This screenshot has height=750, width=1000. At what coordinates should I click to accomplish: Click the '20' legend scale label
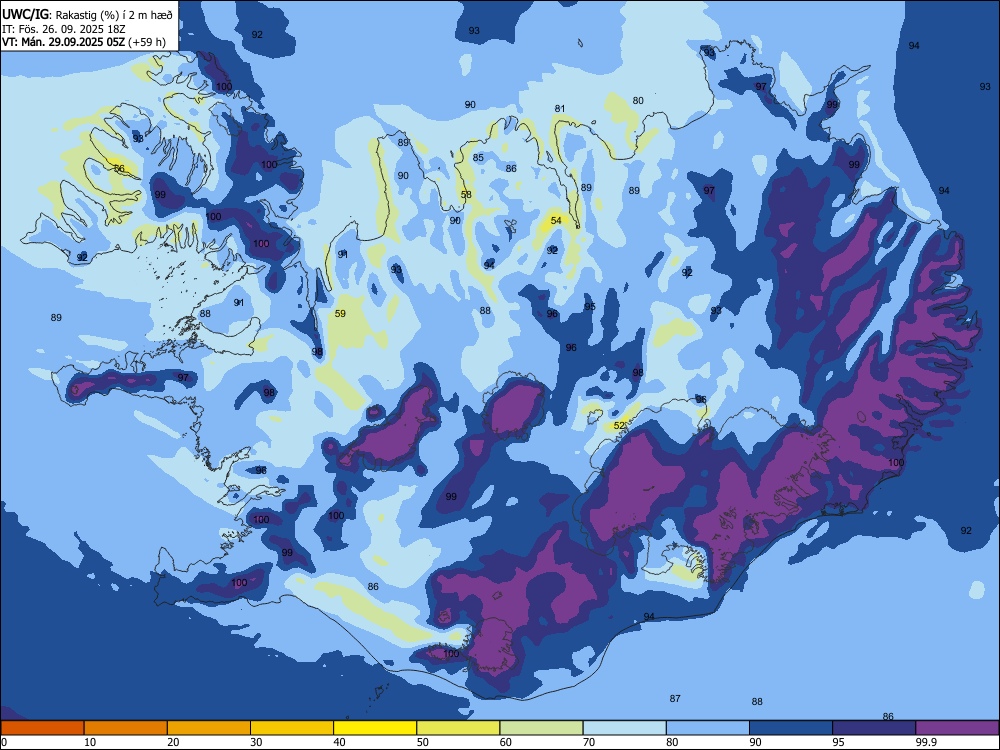(173, 742)
